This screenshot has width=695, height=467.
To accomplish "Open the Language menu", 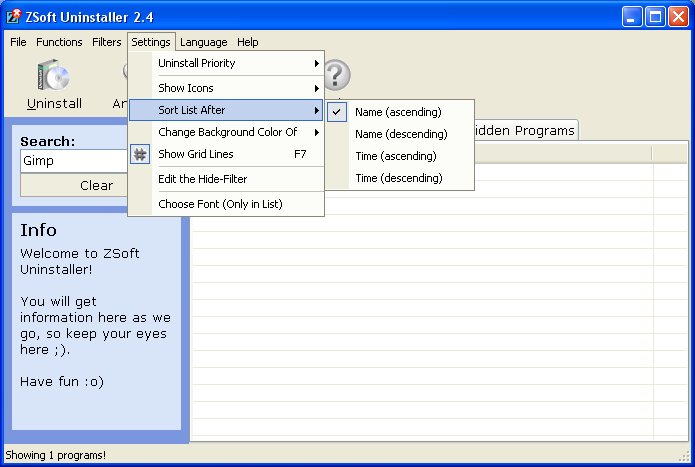I will click(203, 42).
